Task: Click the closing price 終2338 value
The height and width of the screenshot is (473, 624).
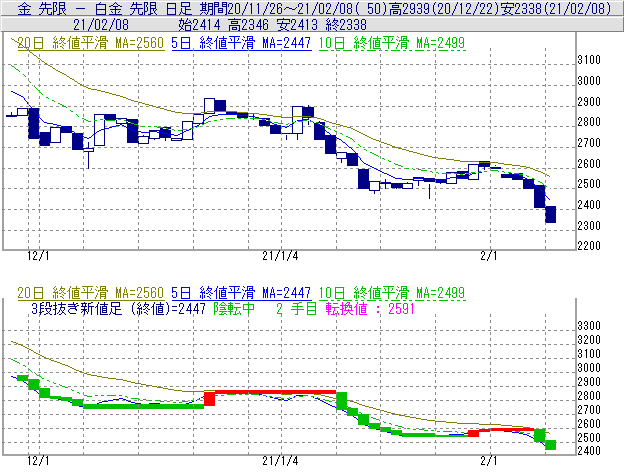Action: point(346,25)
